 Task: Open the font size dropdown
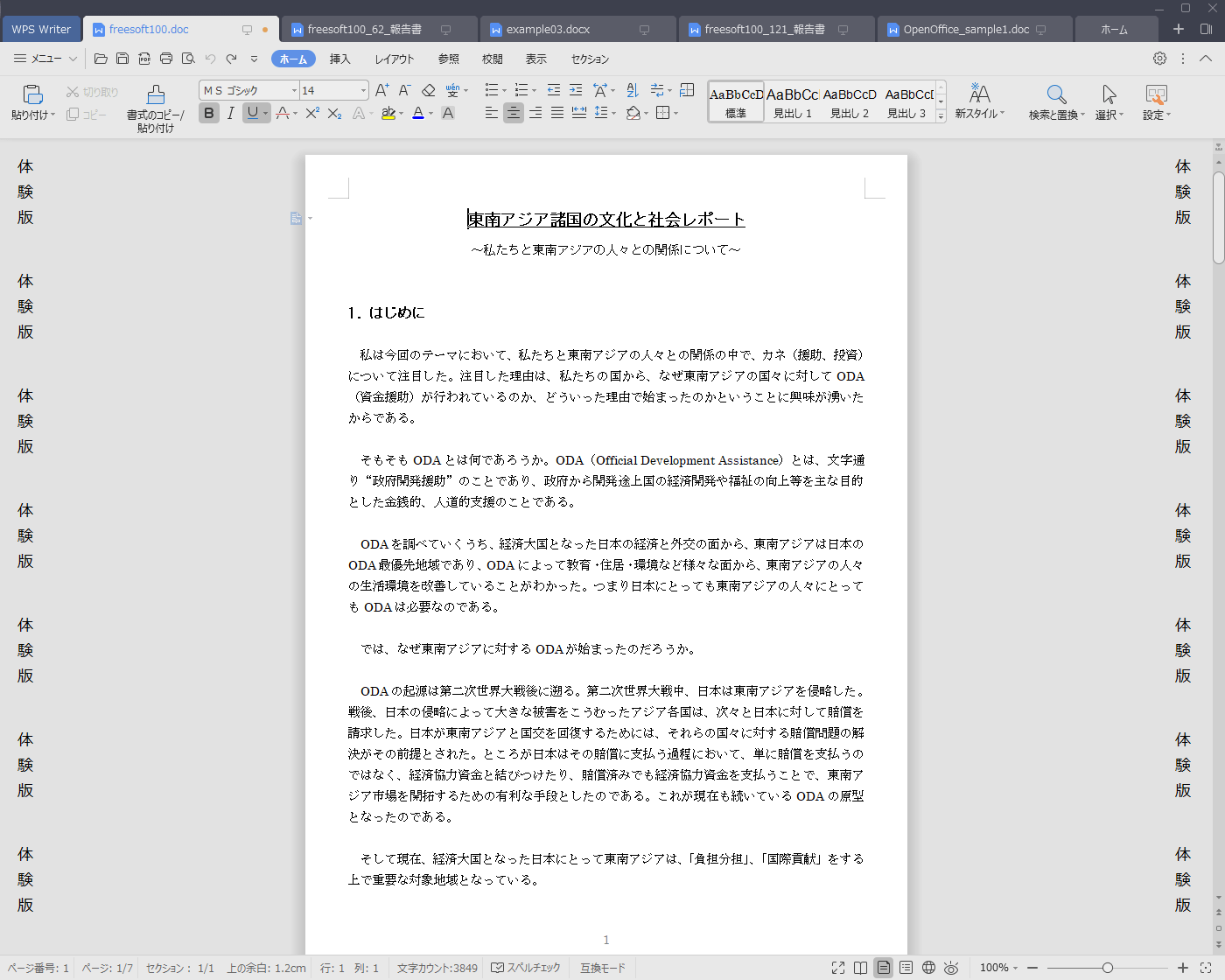coord(363,90)
